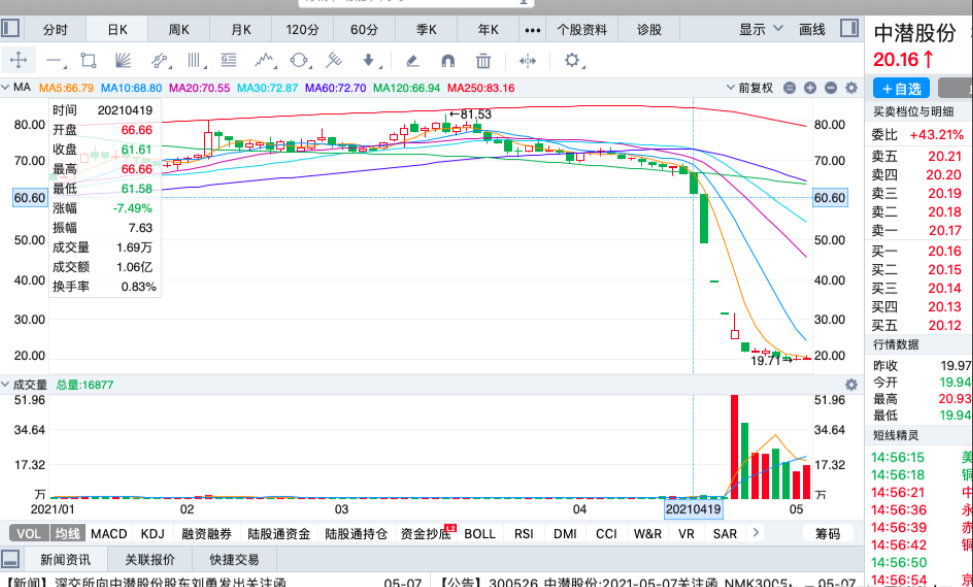Toggle the VOL volume indicator
The height and width of the screenshot is (587, 973).
pyautogui.click(x=27, y=533)
